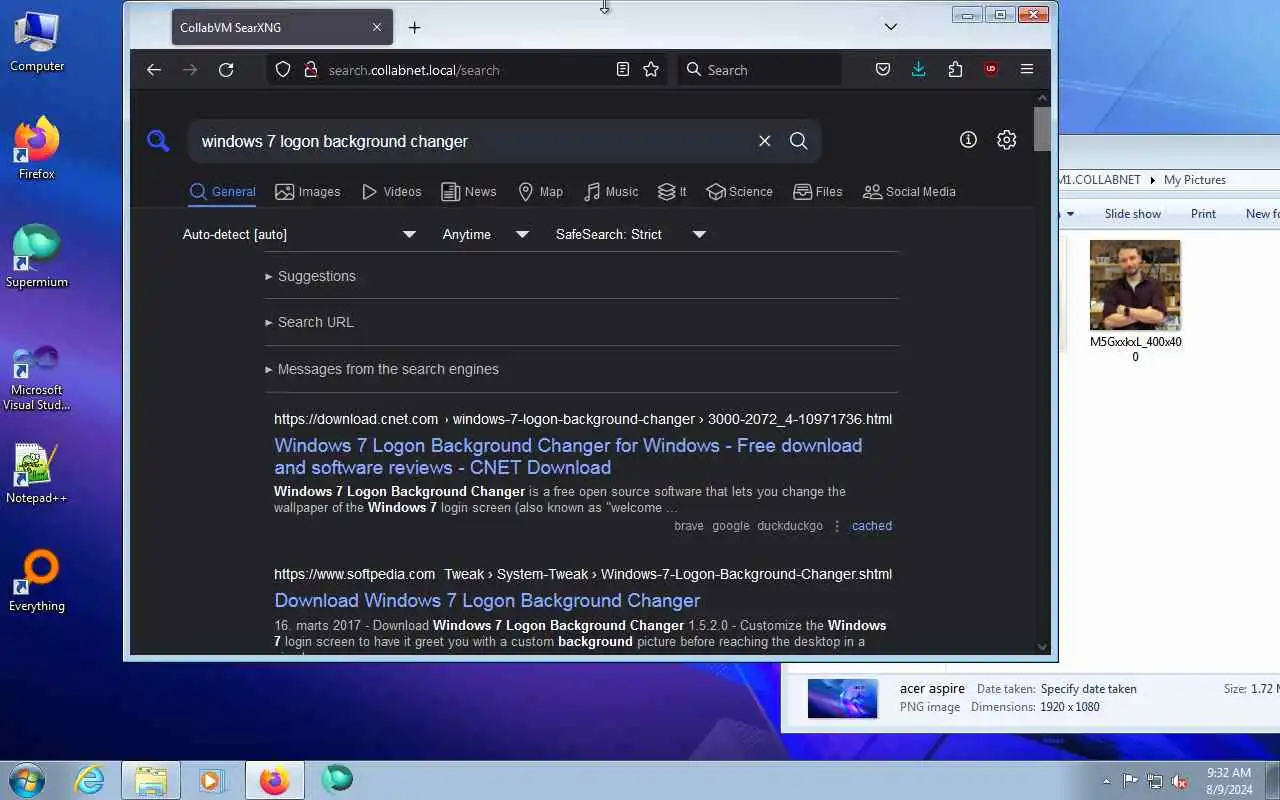Open the Notepad++ desktop shortcut
Image resolution: width=1280 pixels, height=800 pixels.
pyautogui.click(x=37, y=474)
